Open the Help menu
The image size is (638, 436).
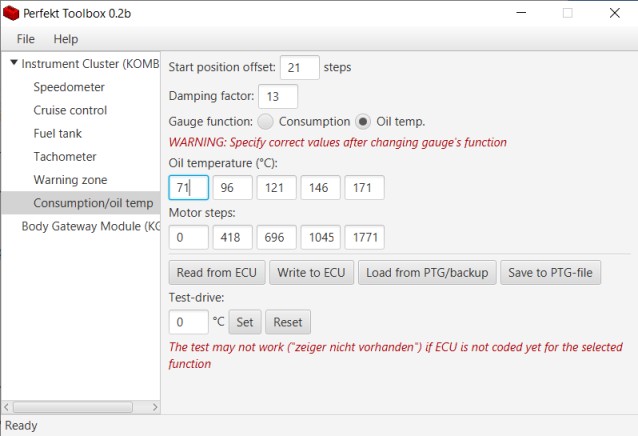click(66, 39)
